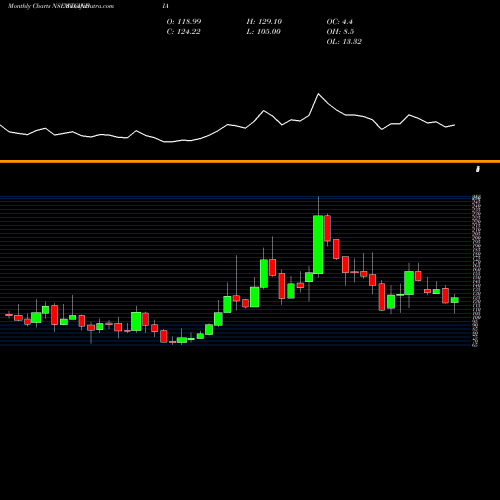Click the close price 'C: 124.22'
This screenshot has height=500, width=500.
pos(183,32)
